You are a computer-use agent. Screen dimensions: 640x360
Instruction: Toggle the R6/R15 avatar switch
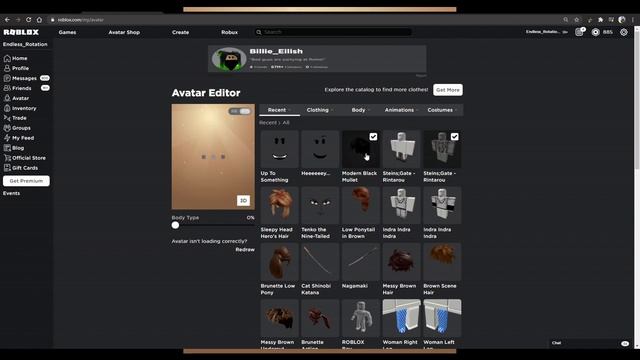pos(240,111)
